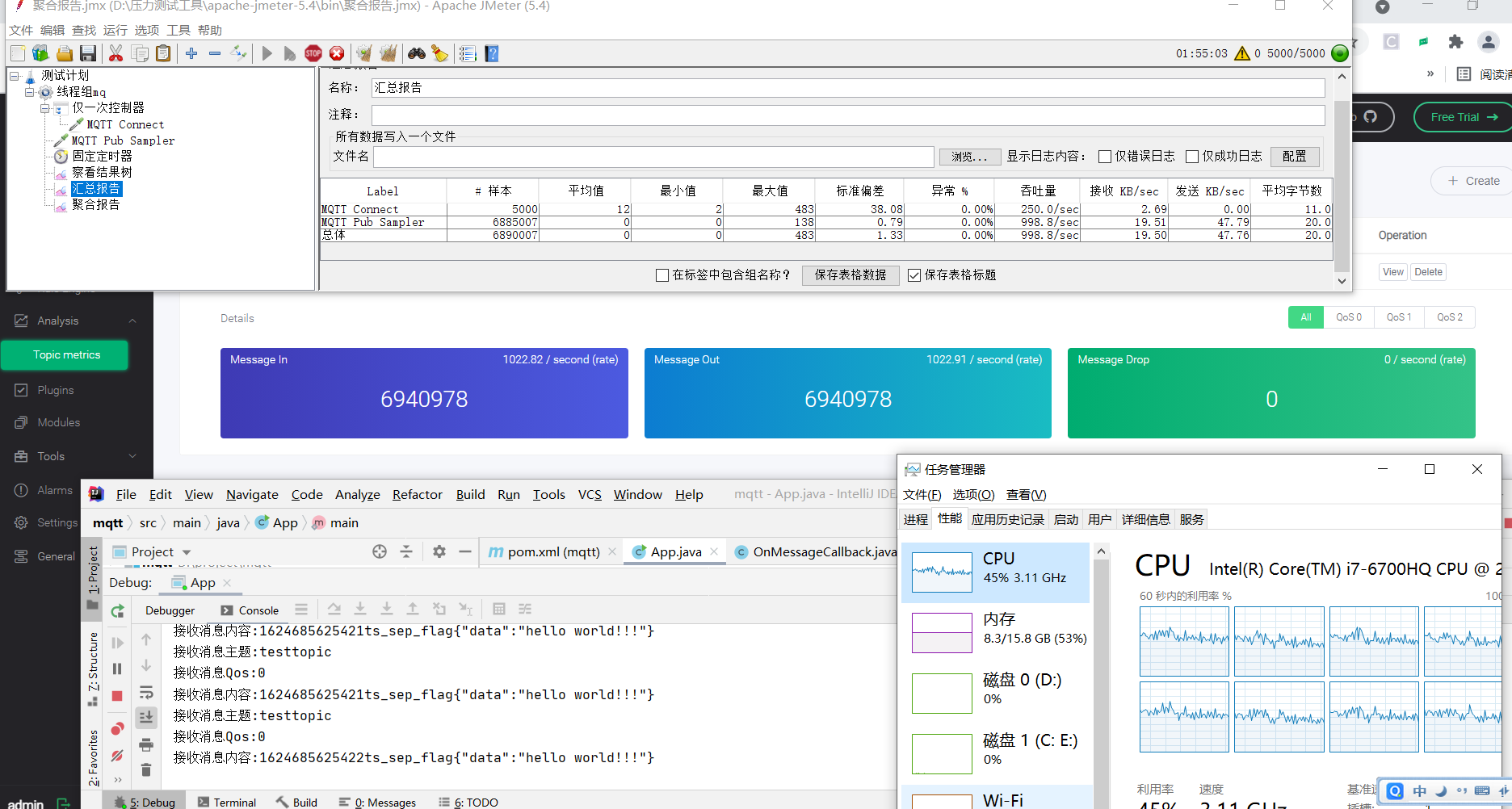
Task: Clear console with trash icon in IntelliJ
Action: (x=146, y=769)
